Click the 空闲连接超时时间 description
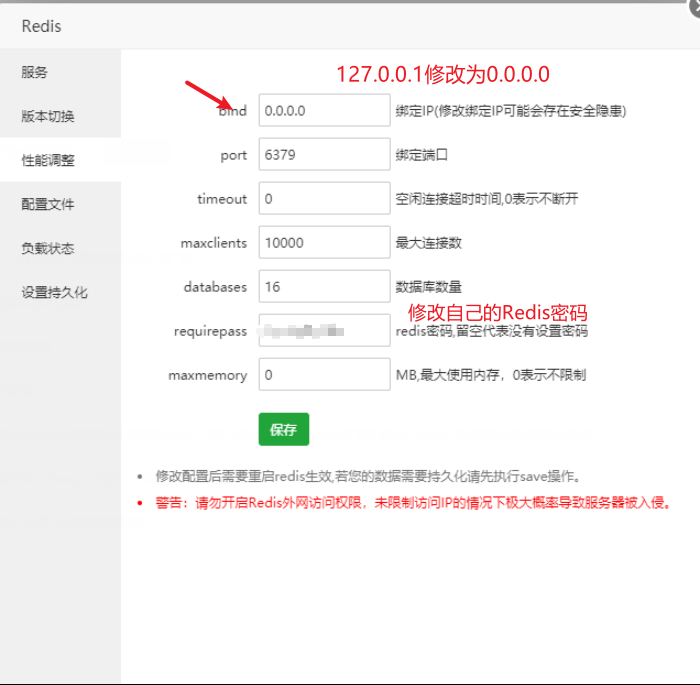 (487, 199)
